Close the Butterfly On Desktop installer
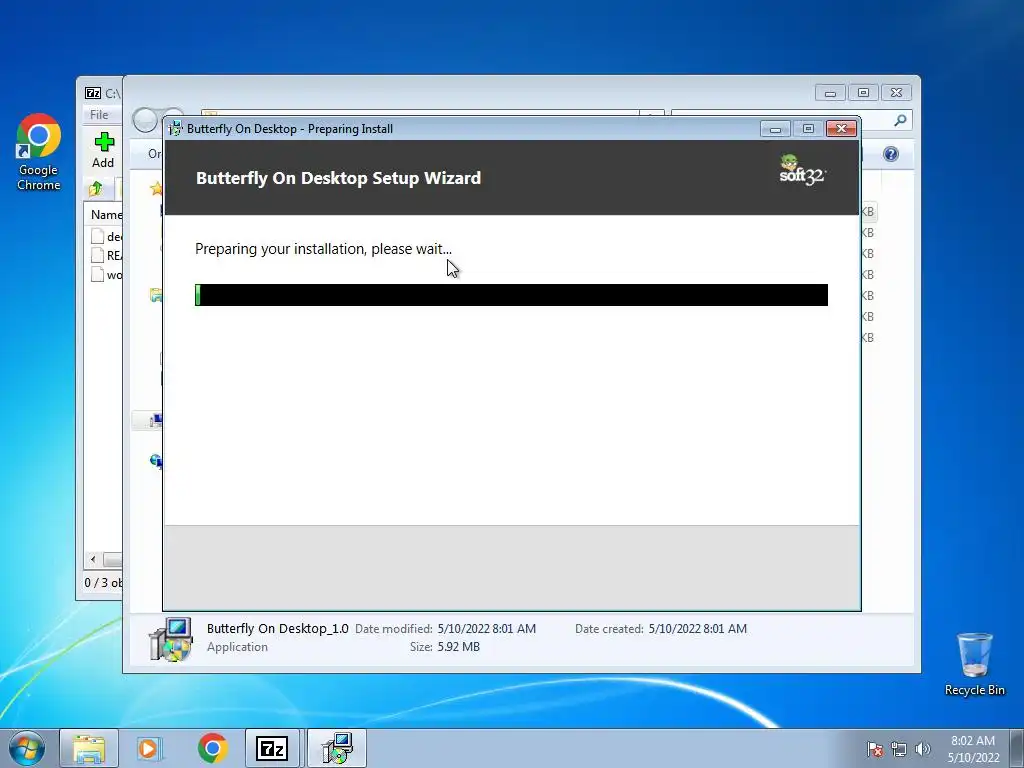Image resolution: width=1024 pixels, height=768 pixels. coord(841,129)
